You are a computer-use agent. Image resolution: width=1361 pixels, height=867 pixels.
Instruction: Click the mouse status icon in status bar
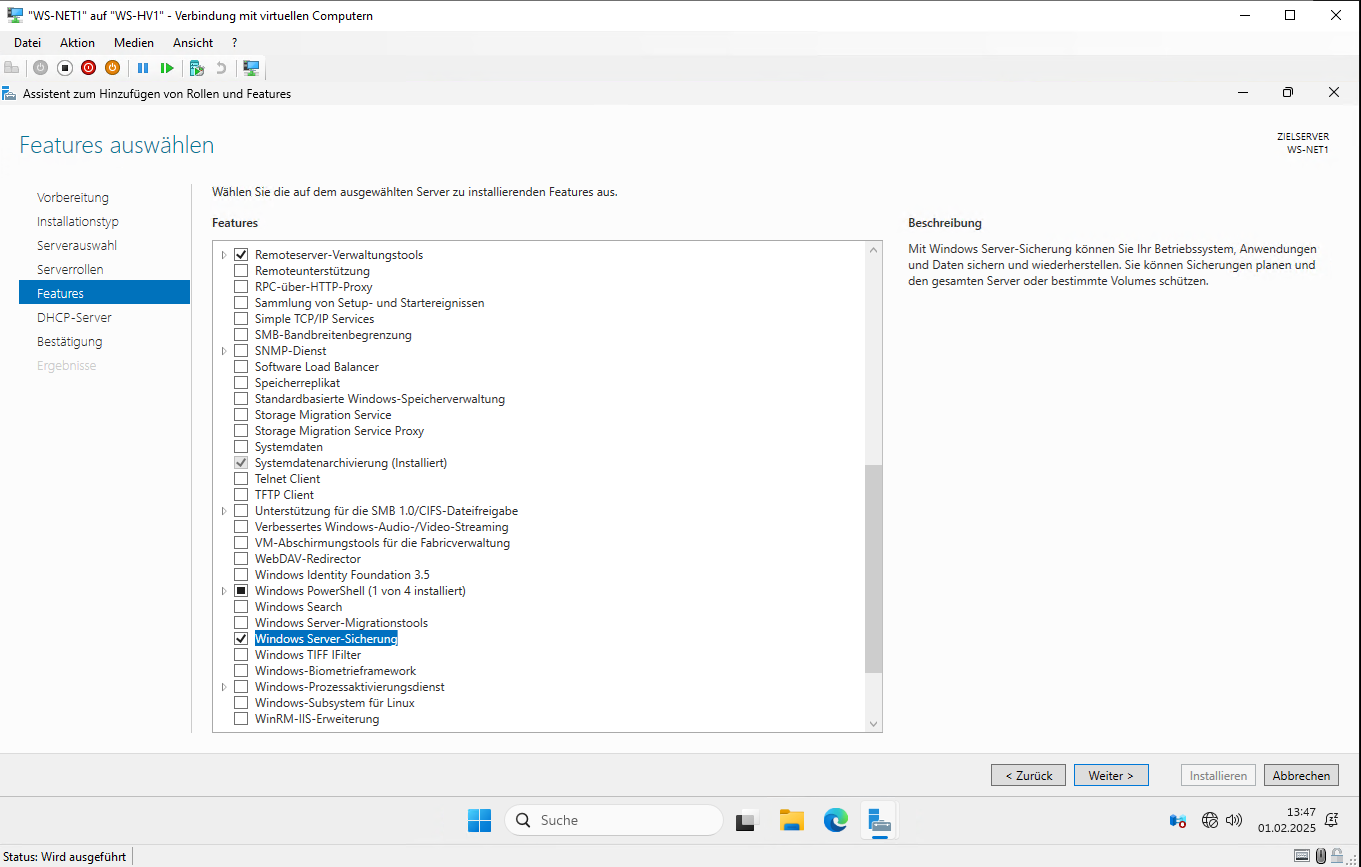click(x=1321, y=855)
